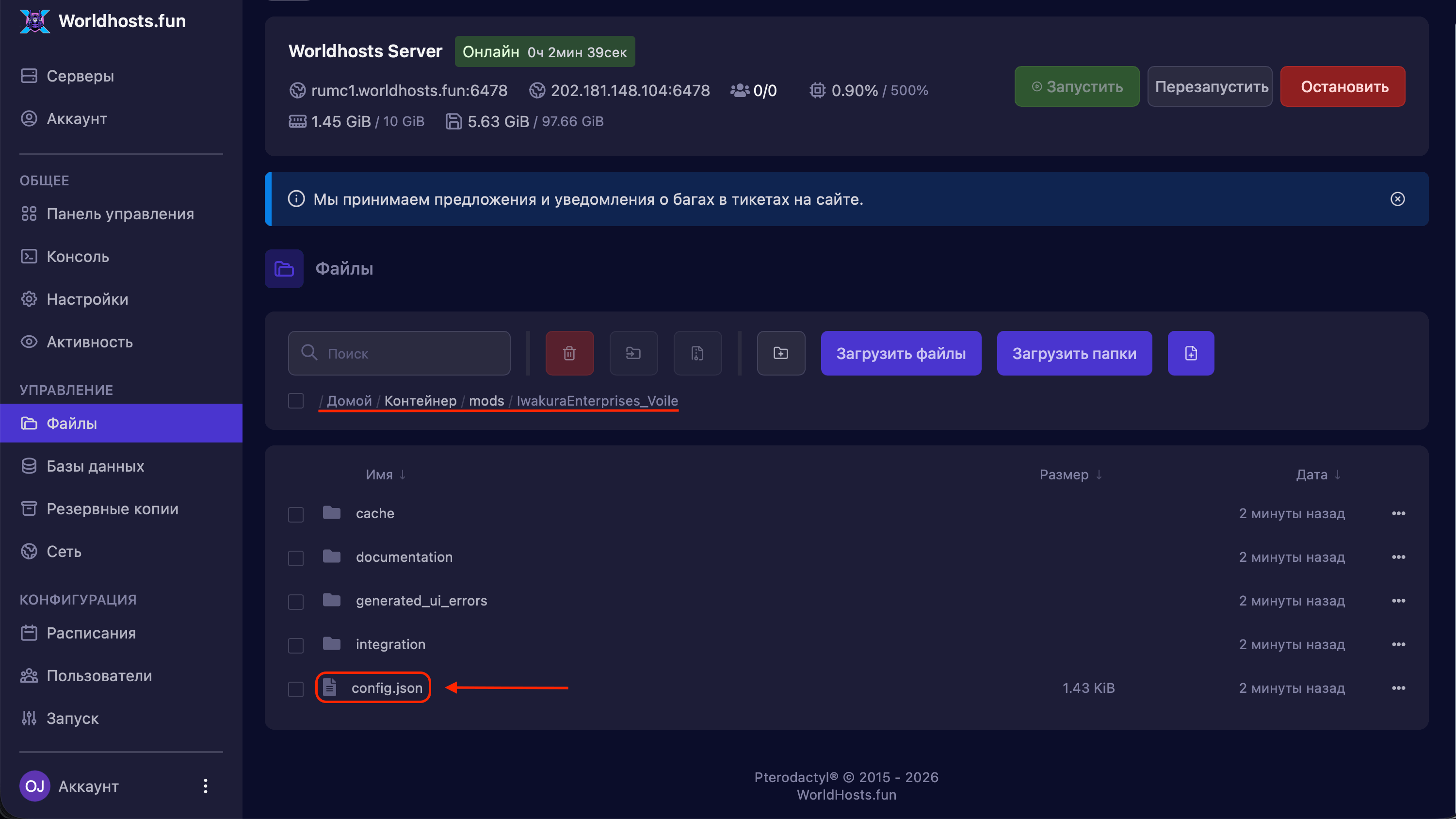
Task: Tick the checkbox for cache folder
Action: 295,514
